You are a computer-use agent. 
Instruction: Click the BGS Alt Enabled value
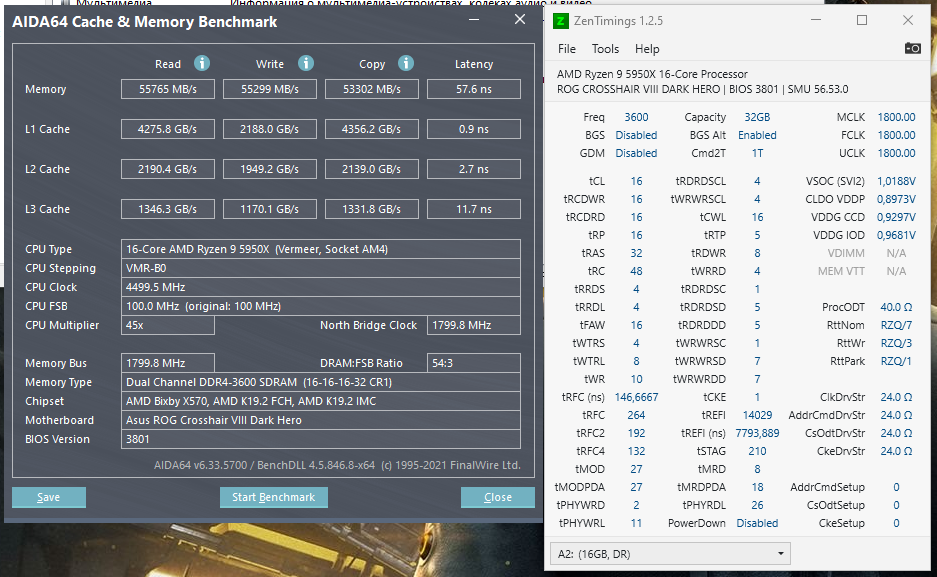click(757, 135)
